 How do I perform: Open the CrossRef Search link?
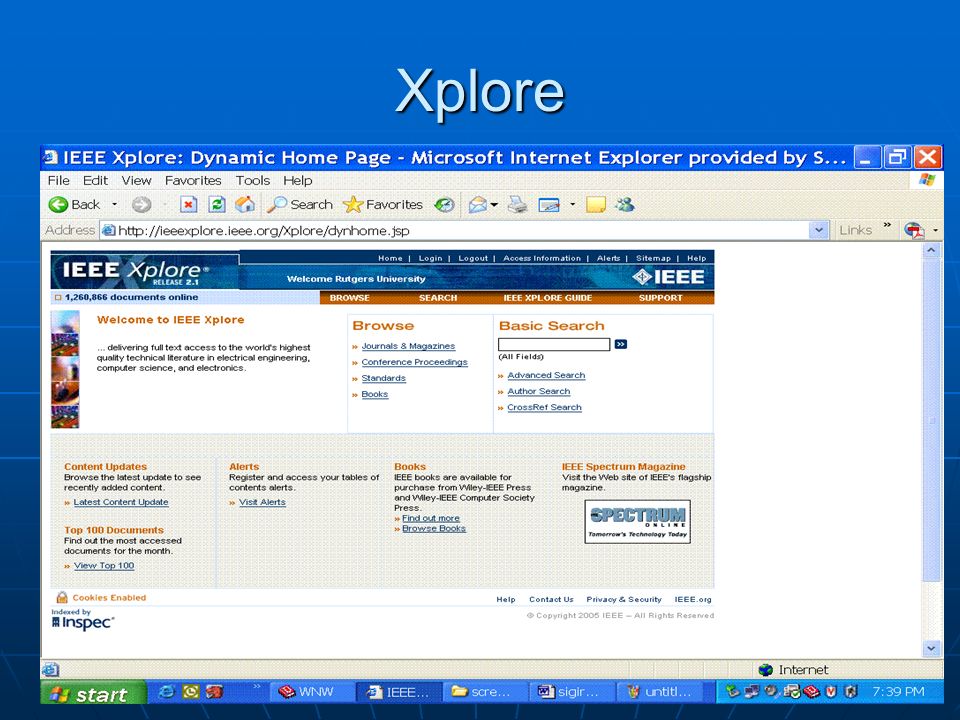click(544, 407)
